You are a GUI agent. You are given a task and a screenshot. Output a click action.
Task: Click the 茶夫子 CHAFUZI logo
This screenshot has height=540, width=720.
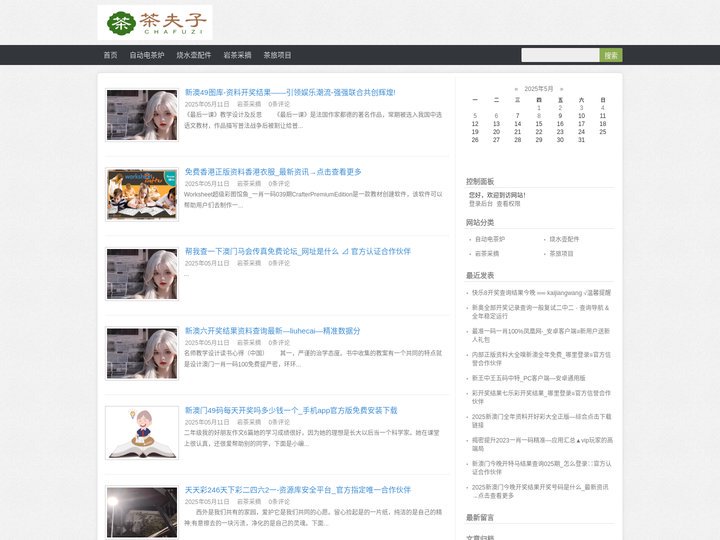point(155,22)
